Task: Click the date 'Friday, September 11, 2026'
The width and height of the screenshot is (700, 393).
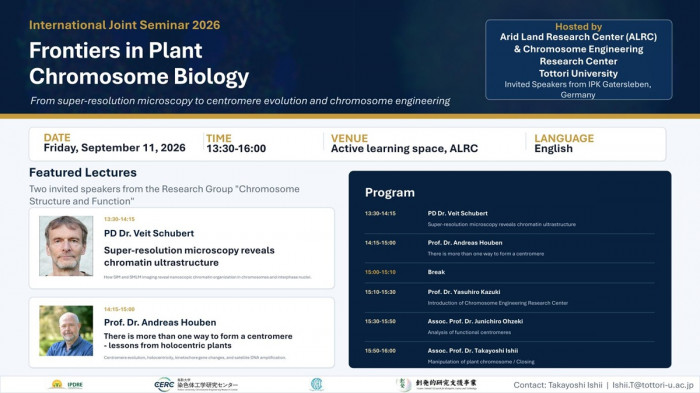Action: pyautogui.click(x=114, y=148)
